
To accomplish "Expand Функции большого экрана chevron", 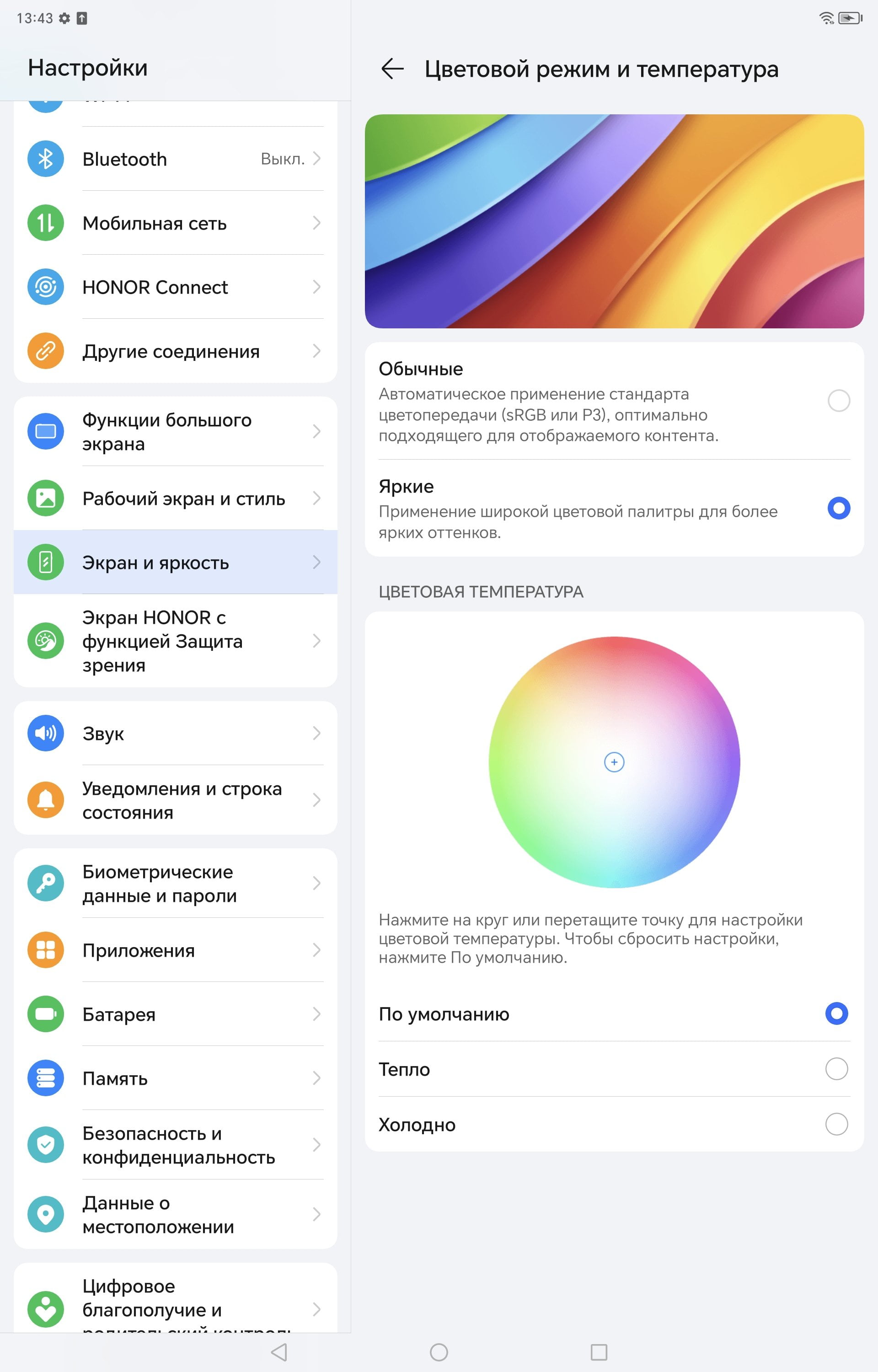I will 317,431.
